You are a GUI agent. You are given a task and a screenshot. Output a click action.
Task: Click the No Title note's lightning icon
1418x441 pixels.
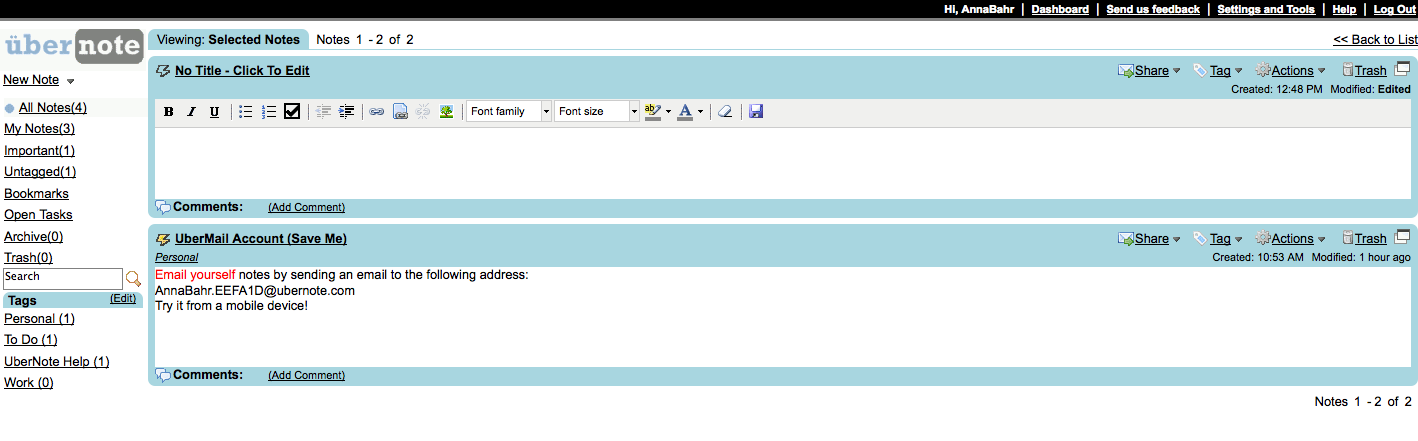point(163,71)
